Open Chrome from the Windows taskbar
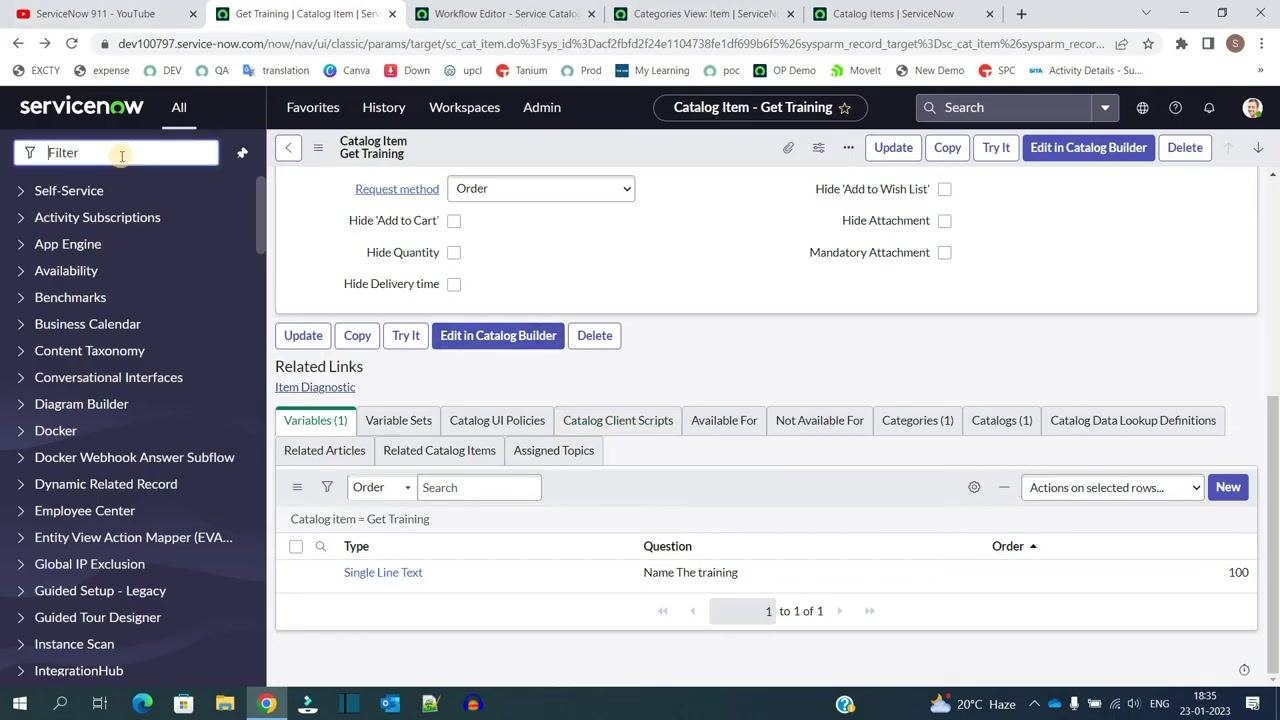 pos(267,704)
